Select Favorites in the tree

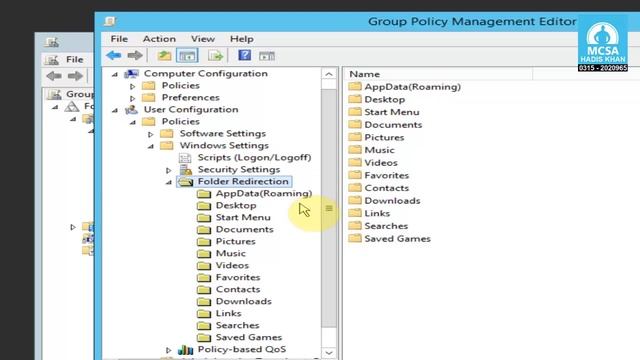(238, 278)
